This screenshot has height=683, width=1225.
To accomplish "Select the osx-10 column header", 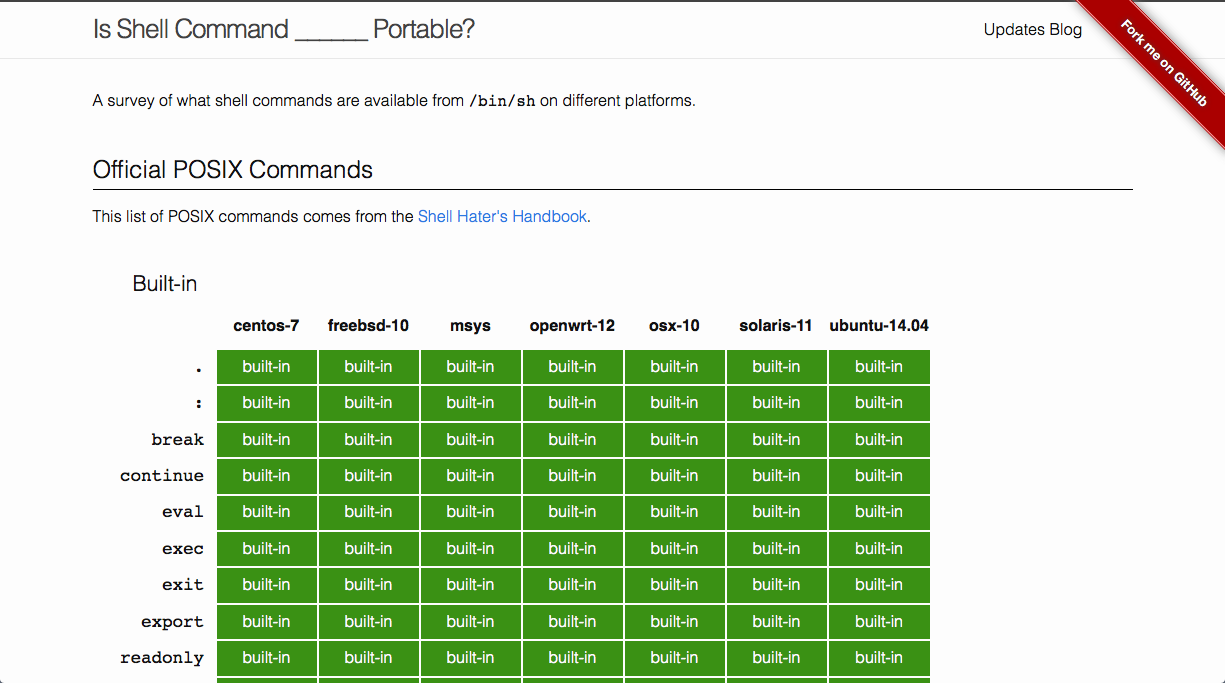I will pos(674,325).
